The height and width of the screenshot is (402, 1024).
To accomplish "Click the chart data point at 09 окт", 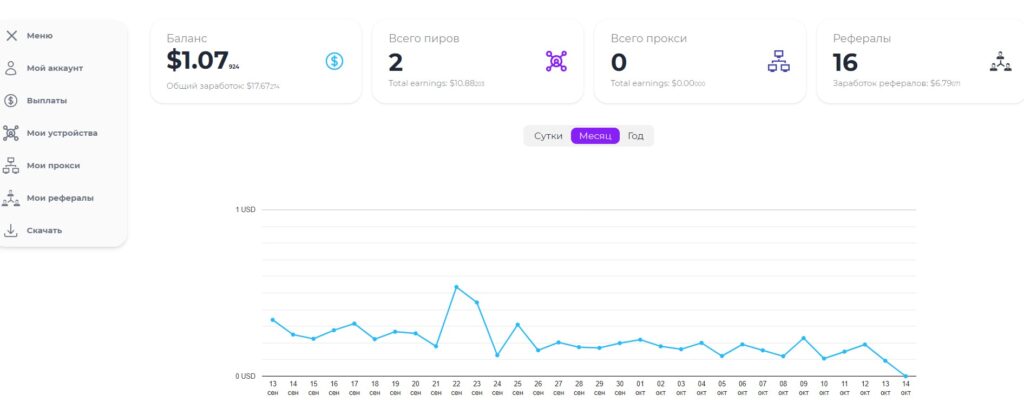I will (803, 338).
